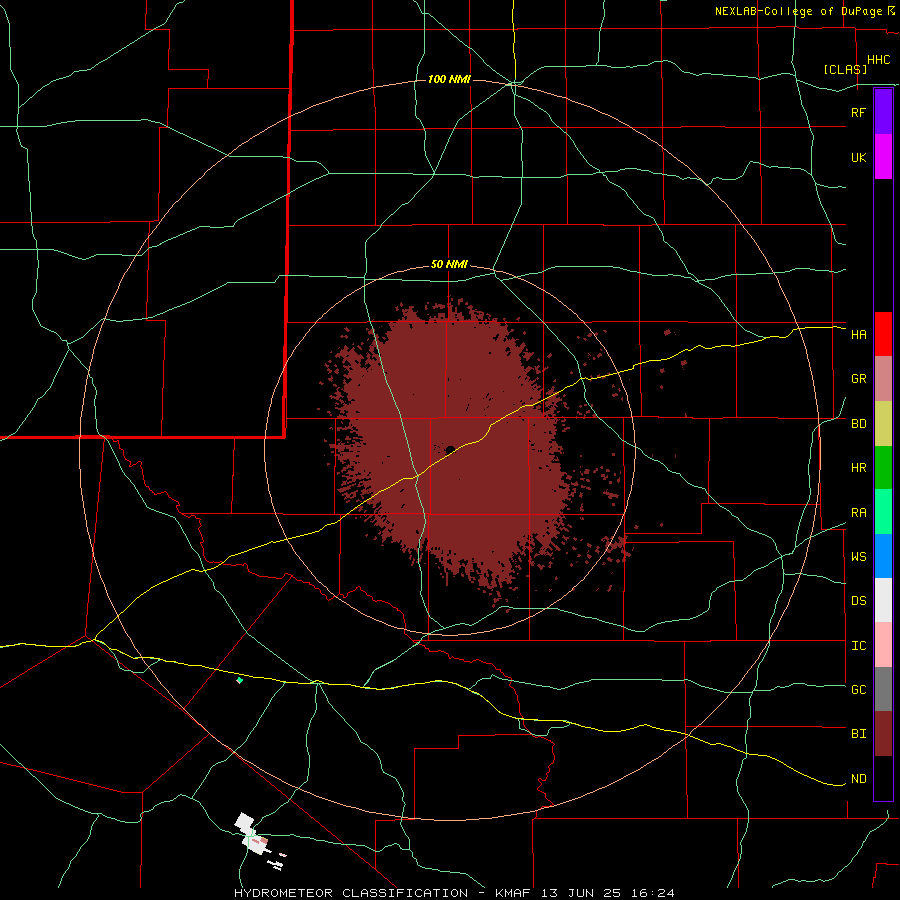
Task: Click the DS legend label
Action: click(x=858, y=601)
